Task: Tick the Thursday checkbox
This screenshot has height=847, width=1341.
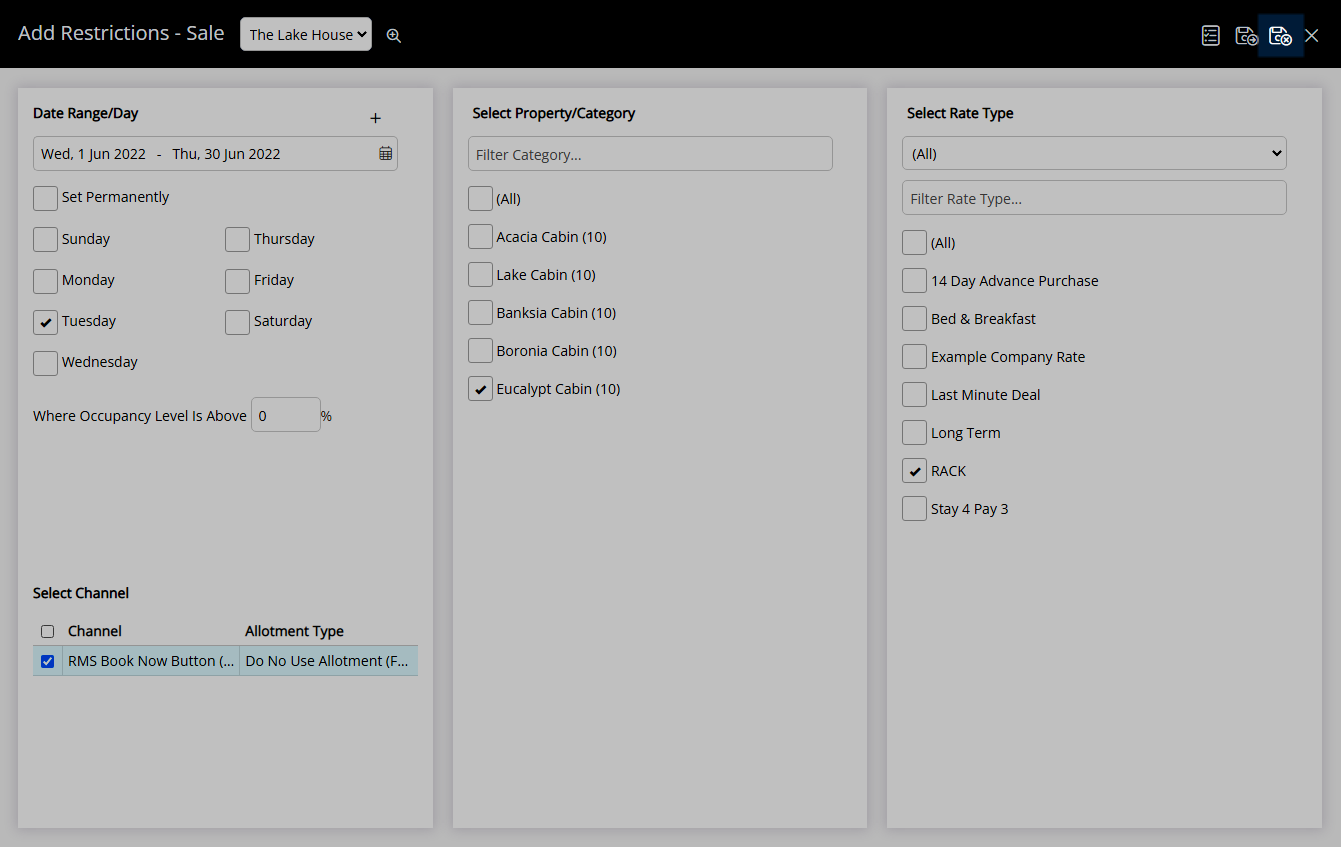Action: 237,240
